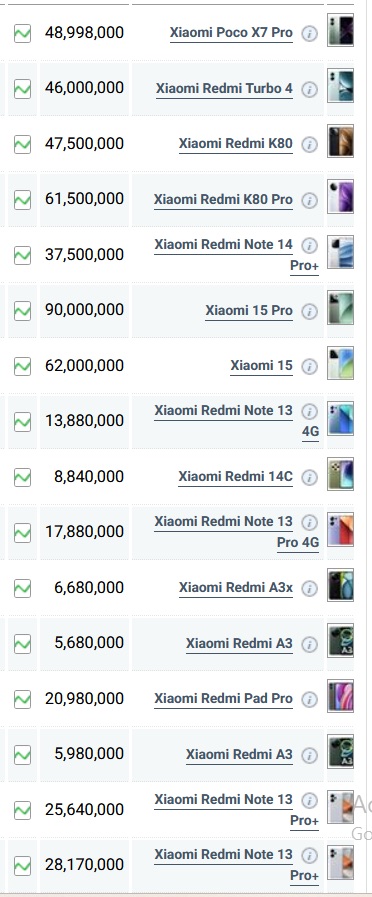Click info icon for Xiaomi Redmi Pad Pro
Image resolution: width=372 pixels, height=897 pixels.
309,700
